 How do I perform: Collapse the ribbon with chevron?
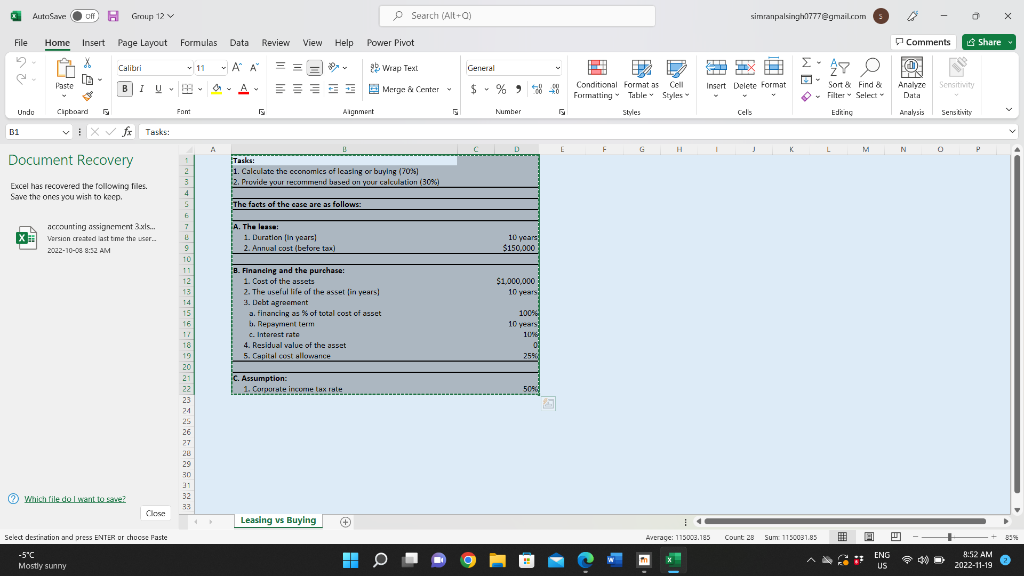point(1009,110)
